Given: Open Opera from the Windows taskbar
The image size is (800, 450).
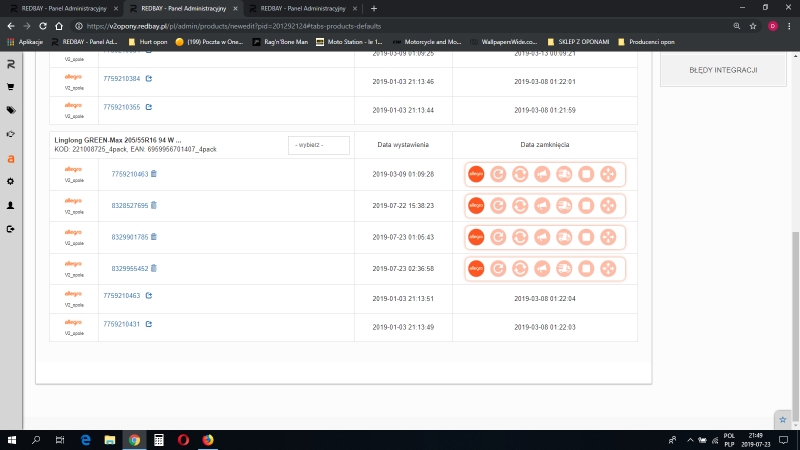Looking at the screenshot, I should pos(183,439).
